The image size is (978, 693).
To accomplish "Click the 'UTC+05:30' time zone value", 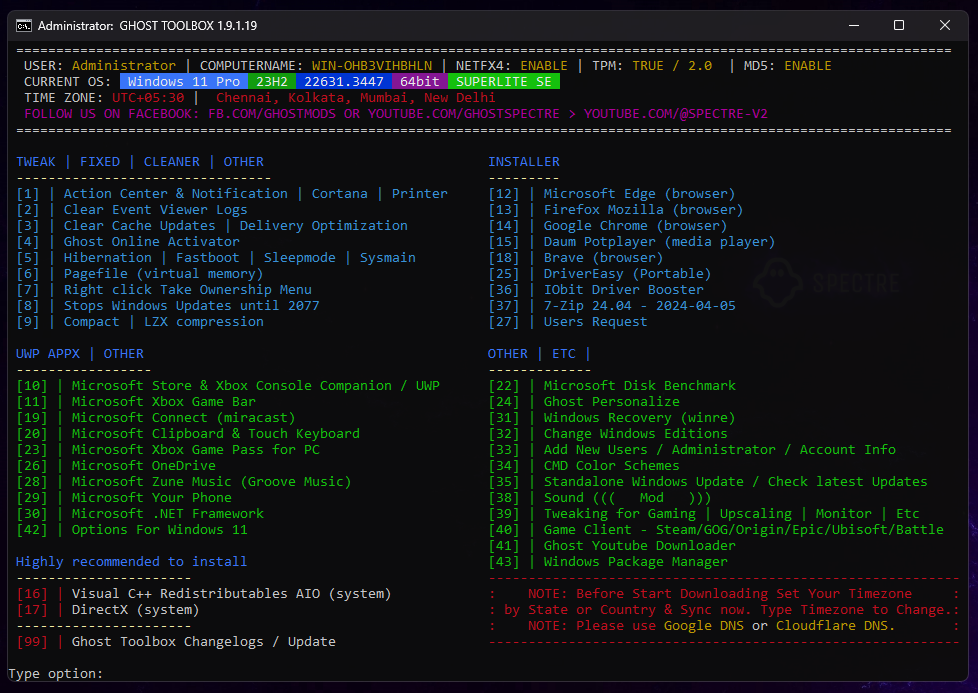I will [148, 98].
